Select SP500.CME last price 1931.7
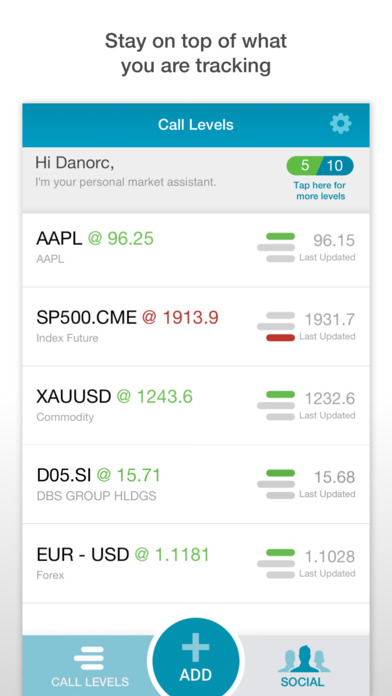This screenshot has width=392, height=696. pyautogui.click(x=329, y=320)
